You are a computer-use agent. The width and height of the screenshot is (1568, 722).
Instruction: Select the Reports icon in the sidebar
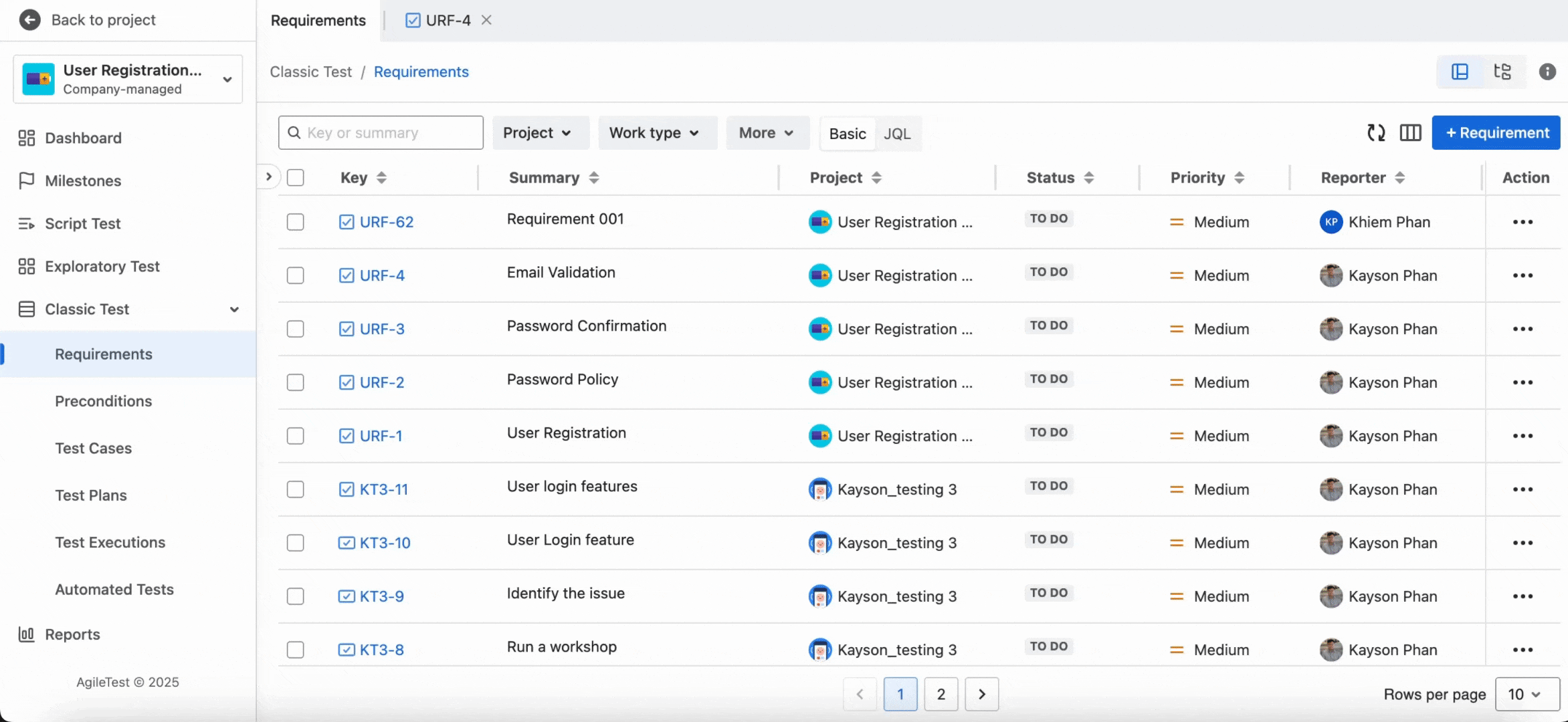coord(26,634)
